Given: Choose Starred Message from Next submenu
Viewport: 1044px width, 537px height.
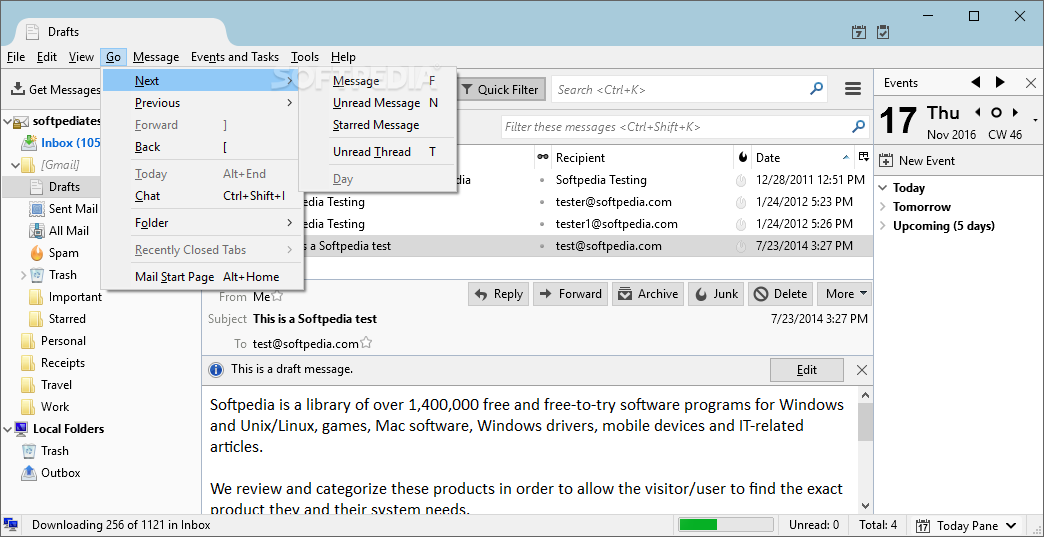Looking at the screenshot, I should (378, 125).
